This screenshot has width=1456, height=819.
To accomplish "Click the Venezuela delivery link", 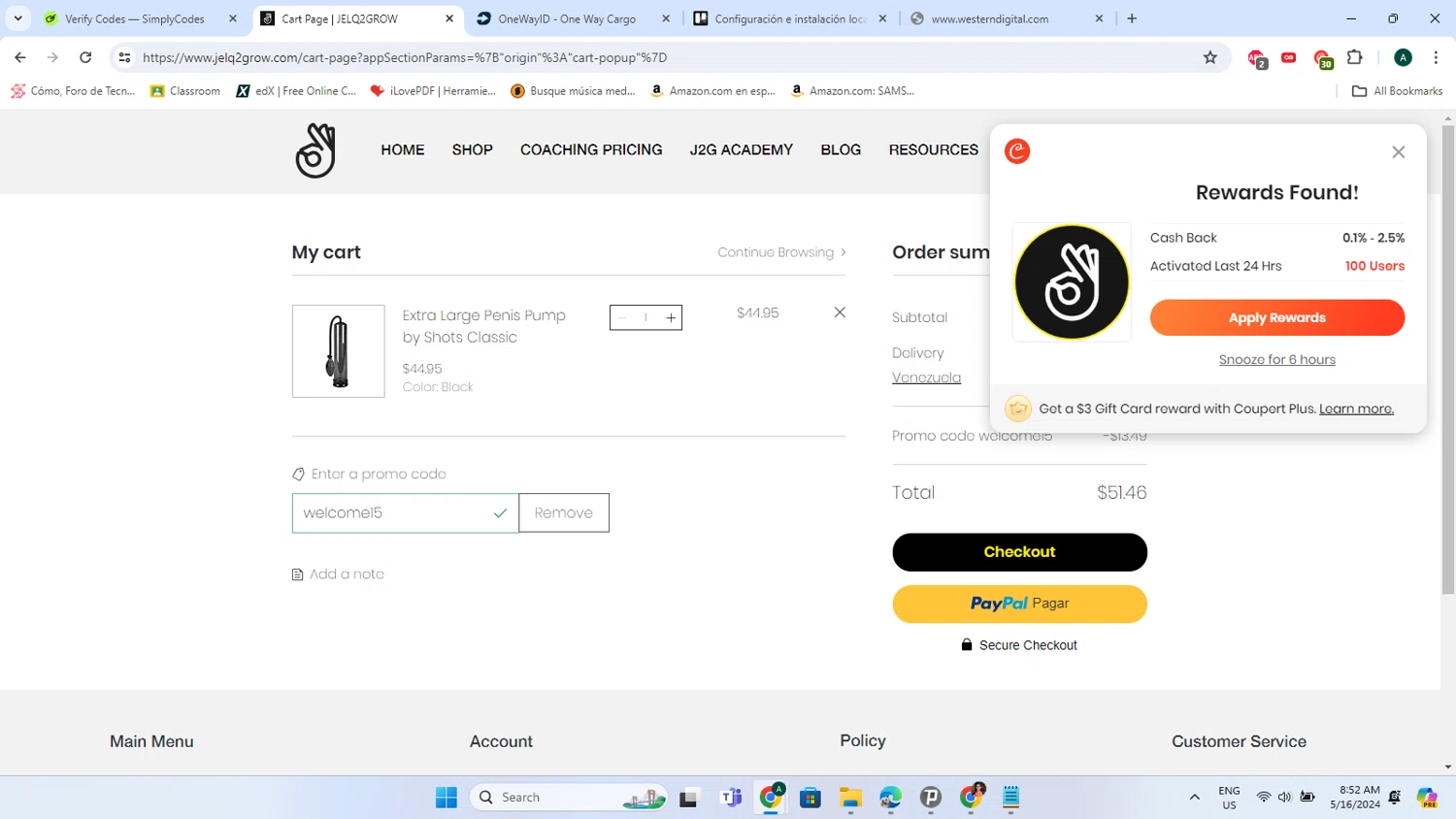I will coord(926,377).
